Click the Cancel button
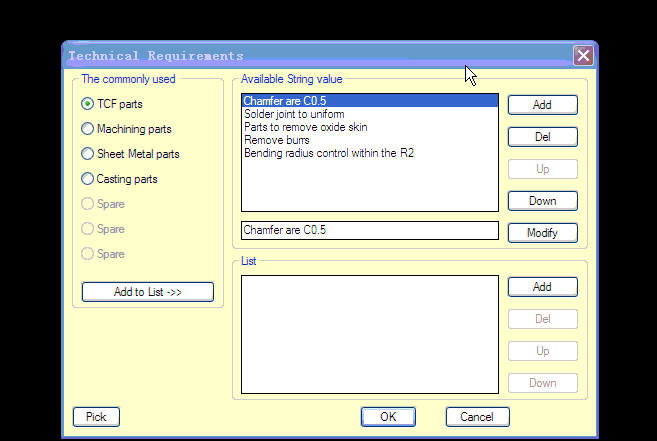This screenshot has height=441, width=657. (x=478, y=417)
